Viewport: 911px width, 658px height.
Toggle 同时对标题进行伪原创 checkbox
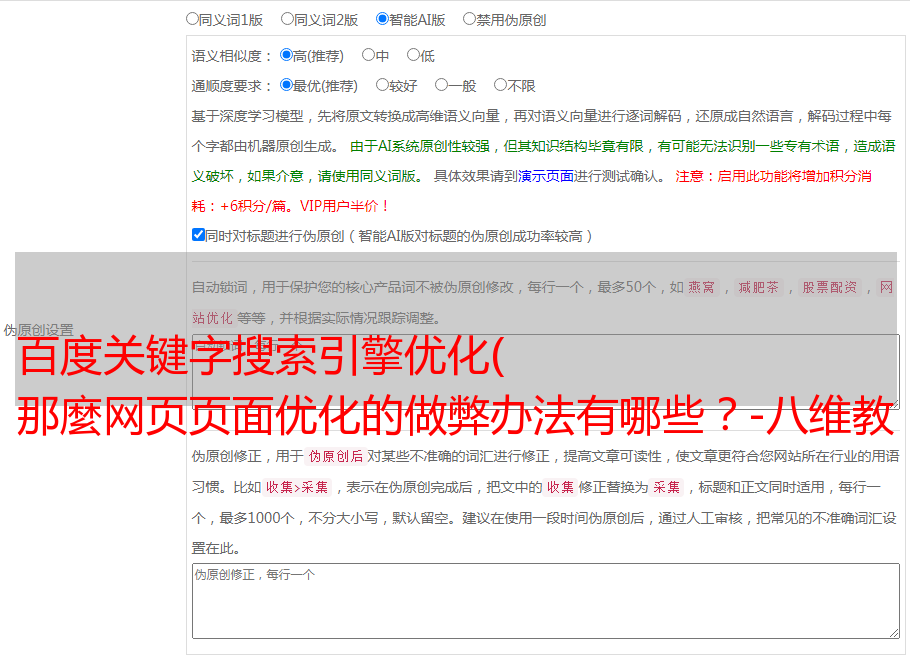[198, 235]
